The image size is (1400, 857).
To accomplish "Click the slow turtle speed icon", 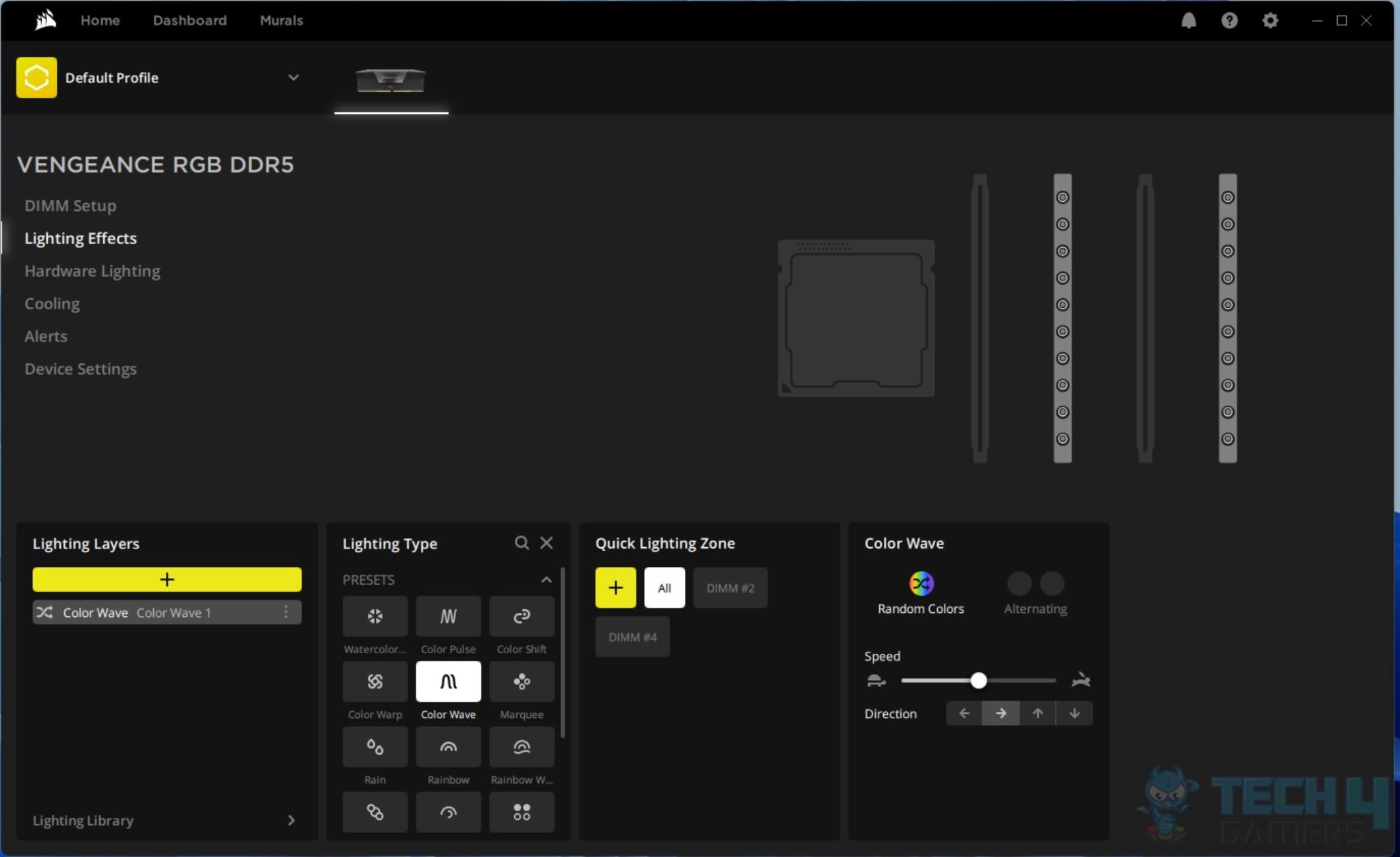I will point(876,681).
